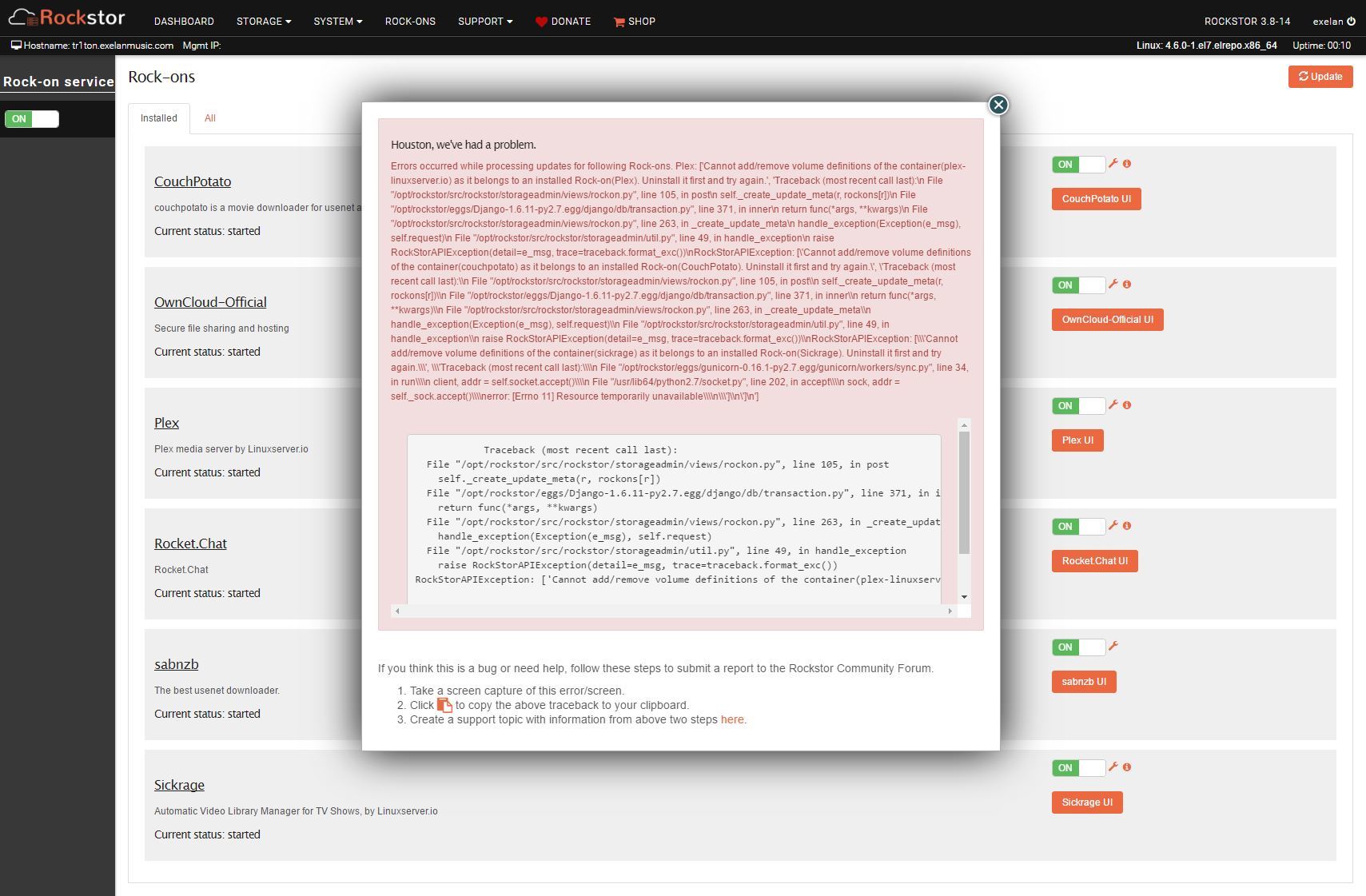Close the error dialog with X icon
The image size is (1366, 896).
998,105
